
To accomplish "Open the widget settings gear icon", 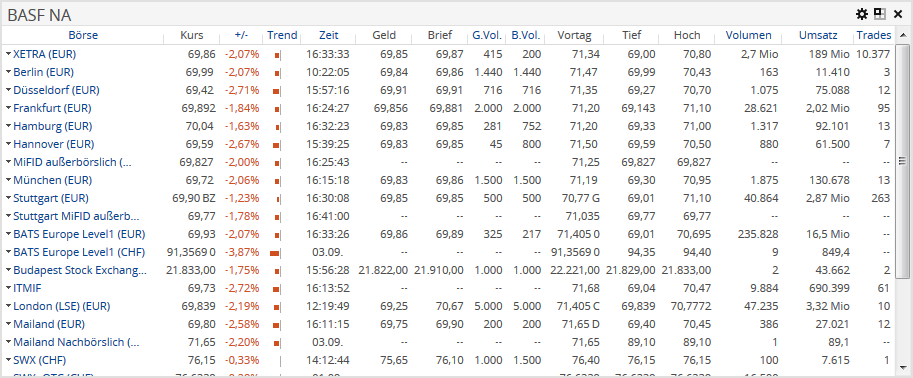I will pos(862,14).
